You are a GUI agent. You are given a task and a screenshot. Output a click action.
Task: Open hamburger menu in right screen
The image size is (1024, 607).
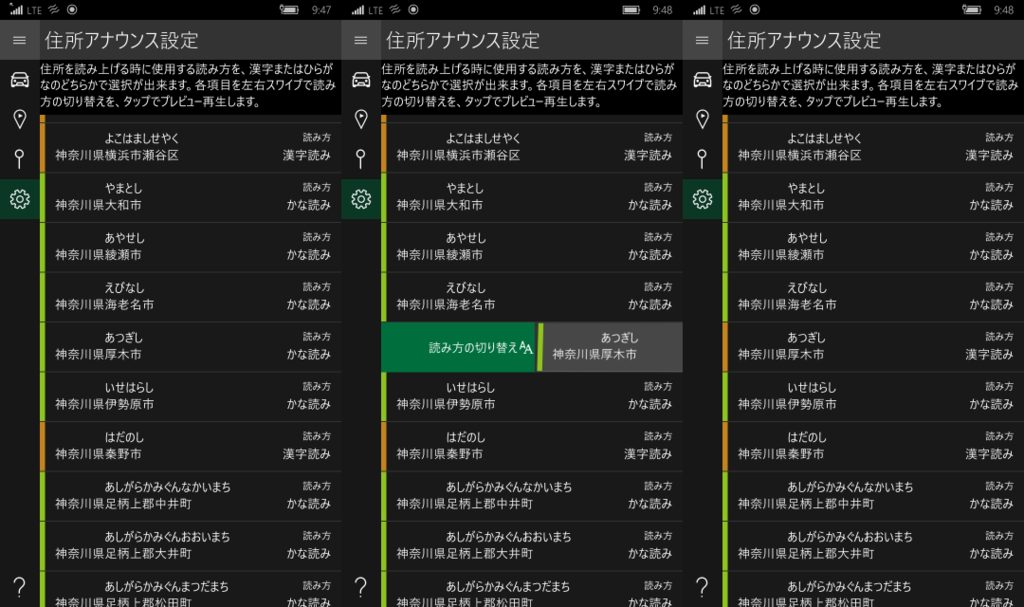(x=702, y=41)
